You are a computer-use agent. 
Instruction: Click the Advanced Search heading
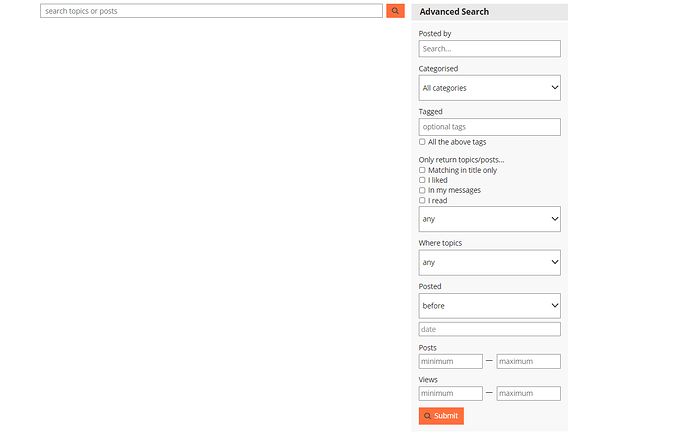[x=454, y=12]
